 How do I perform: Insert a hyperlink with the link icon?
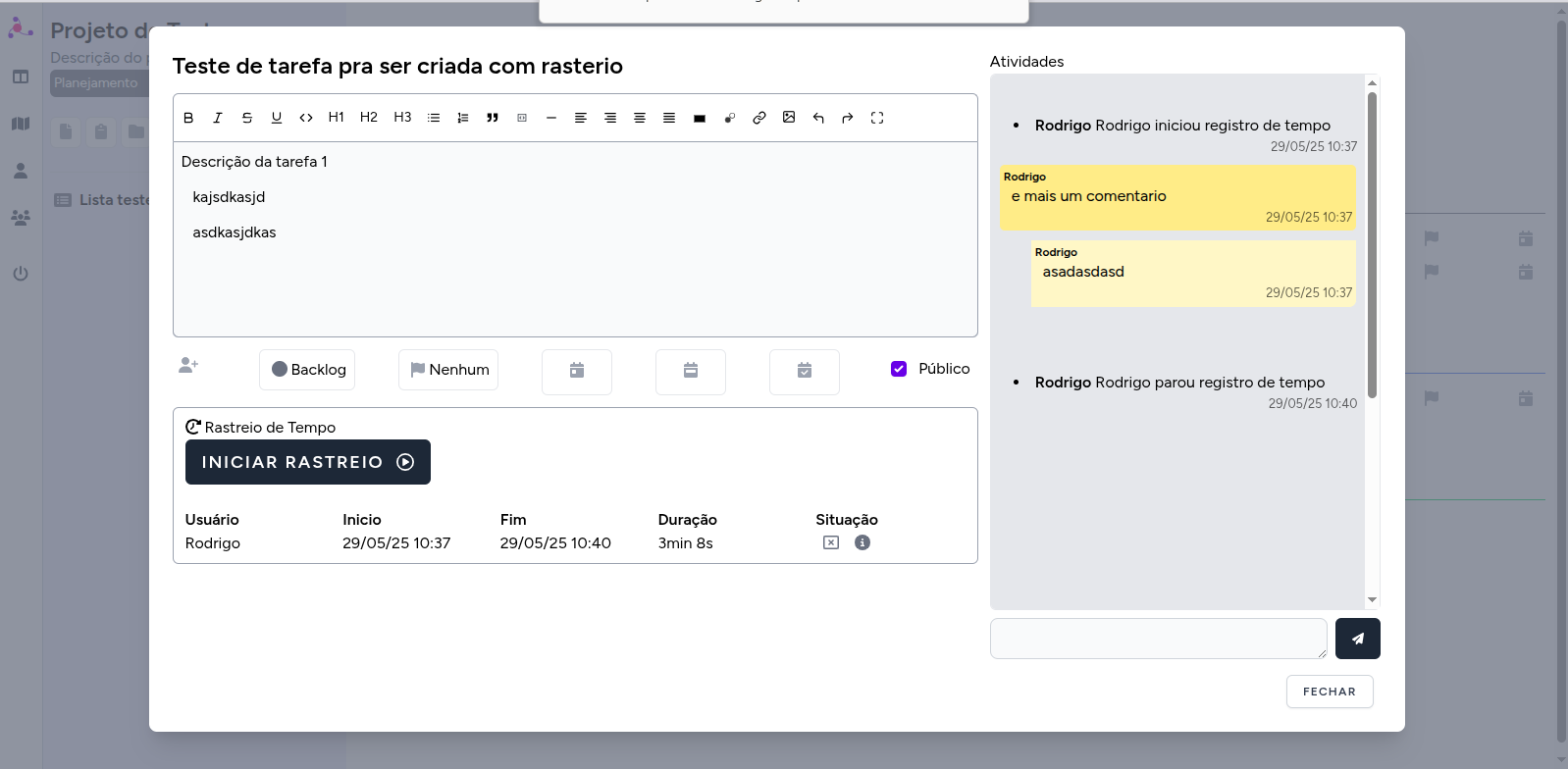(759, 118)
